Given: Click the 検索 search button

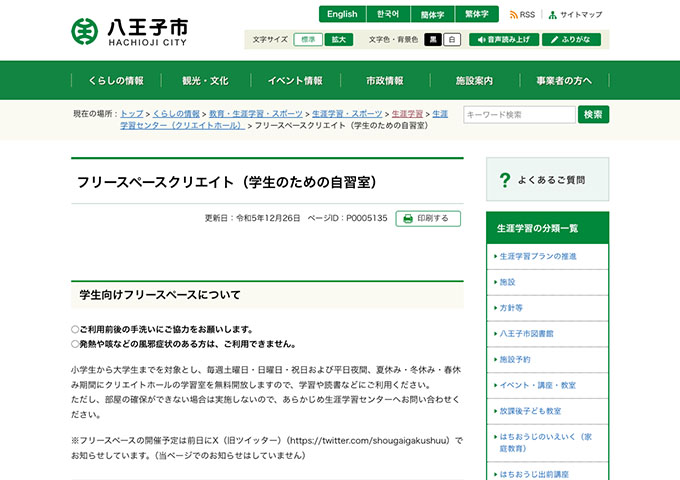Looking at the screenshot, I should 593,114.
